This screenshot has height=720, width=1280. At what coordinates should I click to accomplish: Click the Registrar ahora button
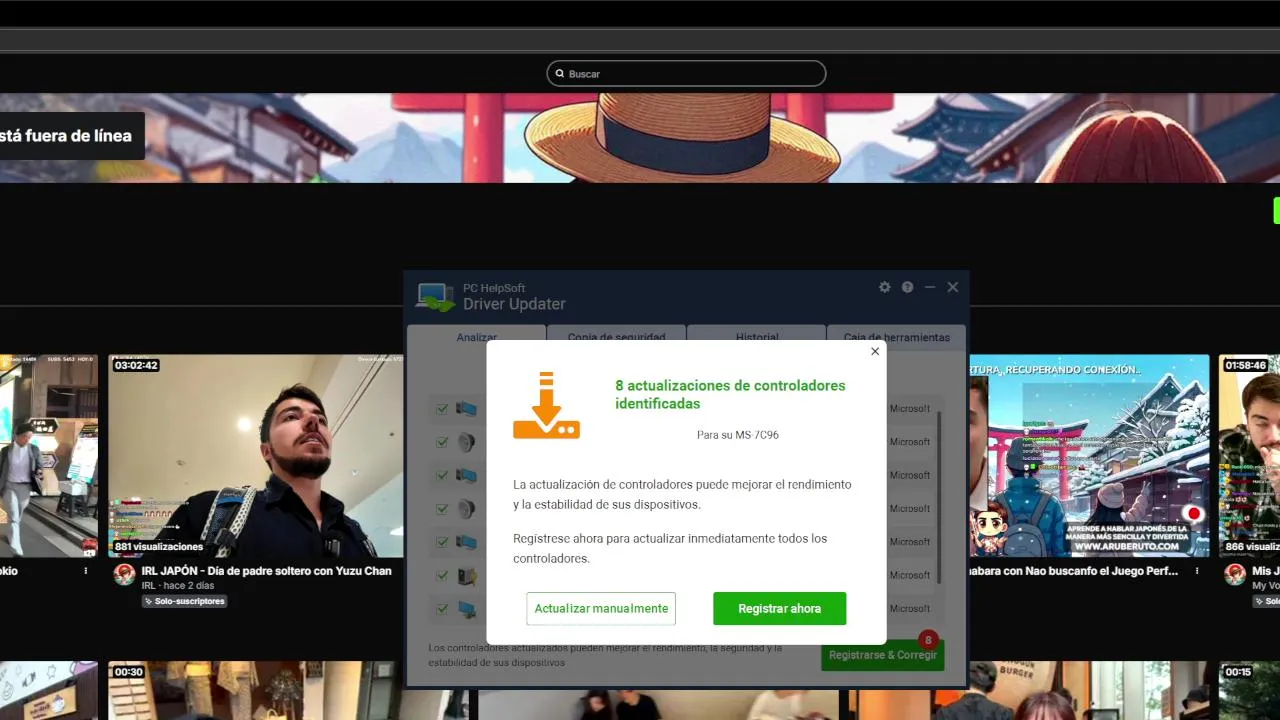[x=779, y=608]
